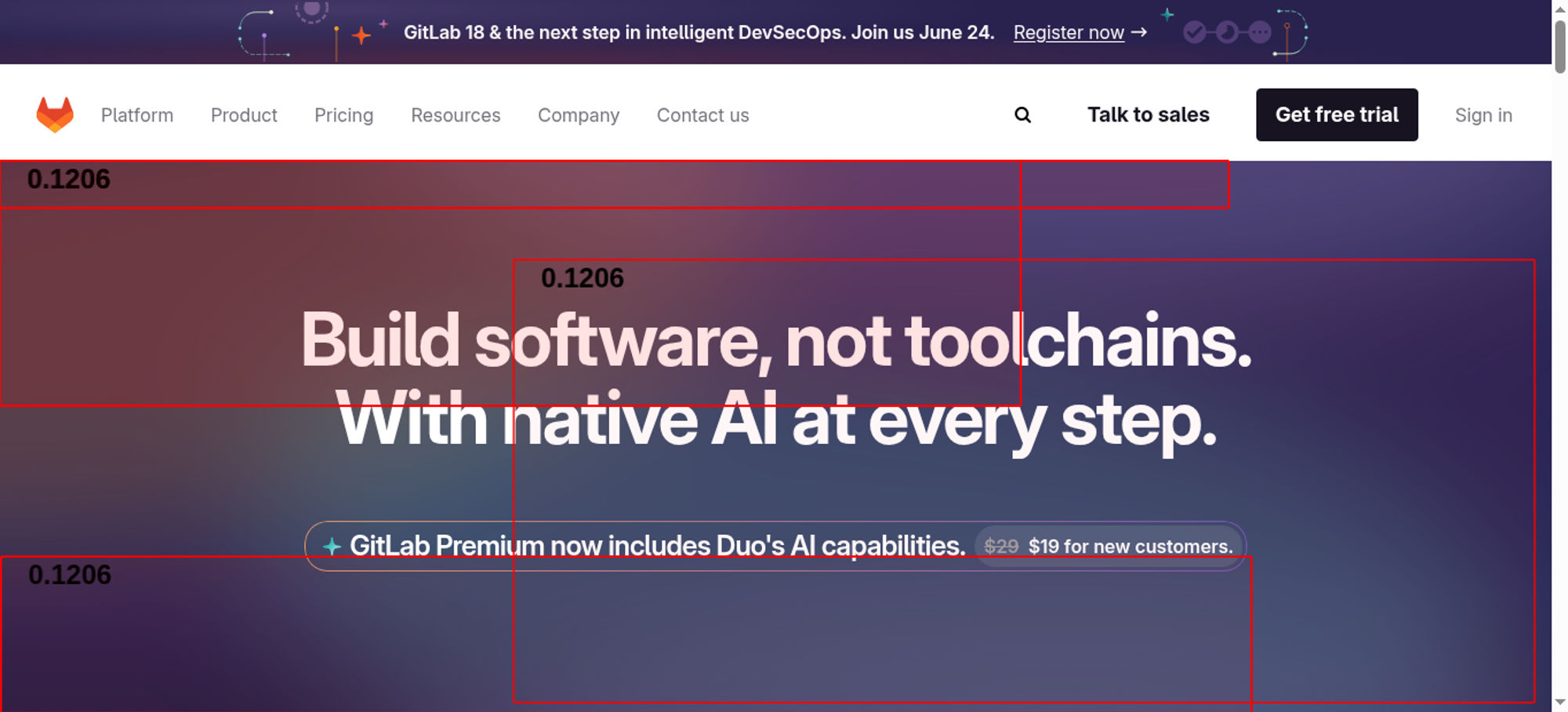1568x712 pixels.
Task: Open the search magnifier icon
Action: pos(1022,115)
